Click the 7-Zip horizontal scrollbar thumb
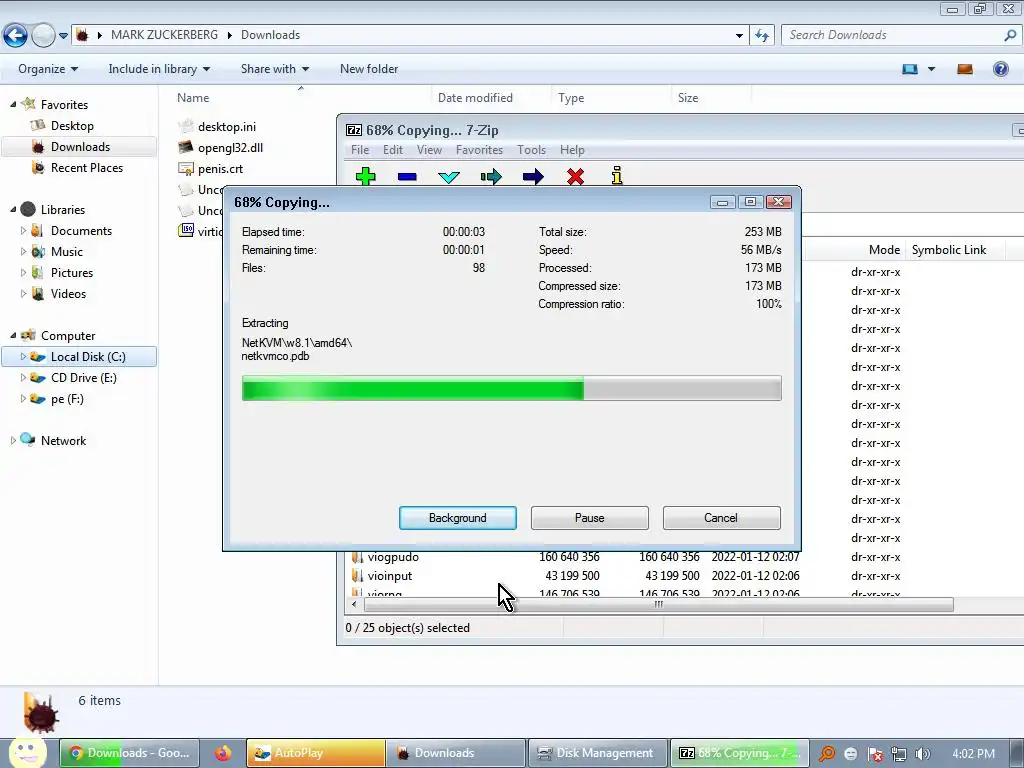Screen dimensions: 1024x768 [658, 605]
